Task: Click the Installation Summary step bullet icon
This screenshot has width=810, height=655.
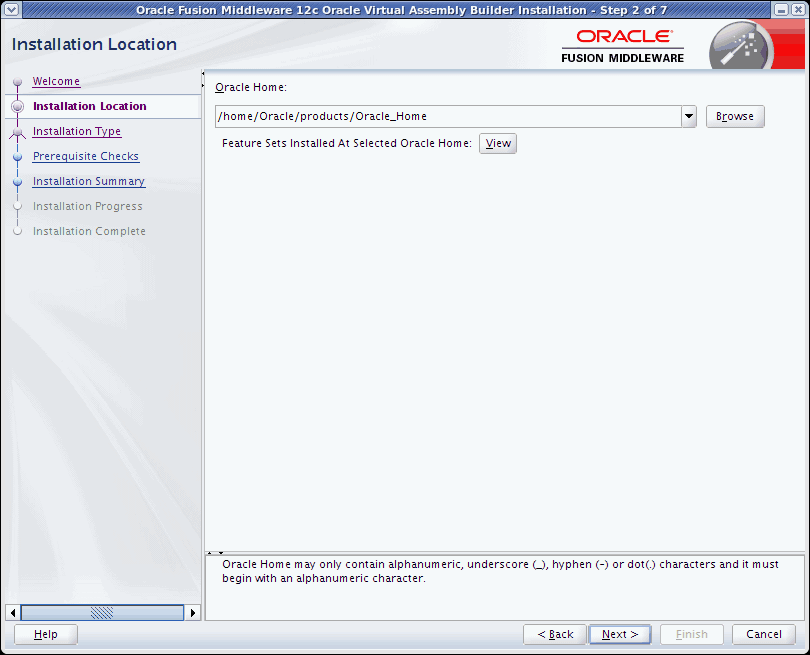Action: click(18, 182)
